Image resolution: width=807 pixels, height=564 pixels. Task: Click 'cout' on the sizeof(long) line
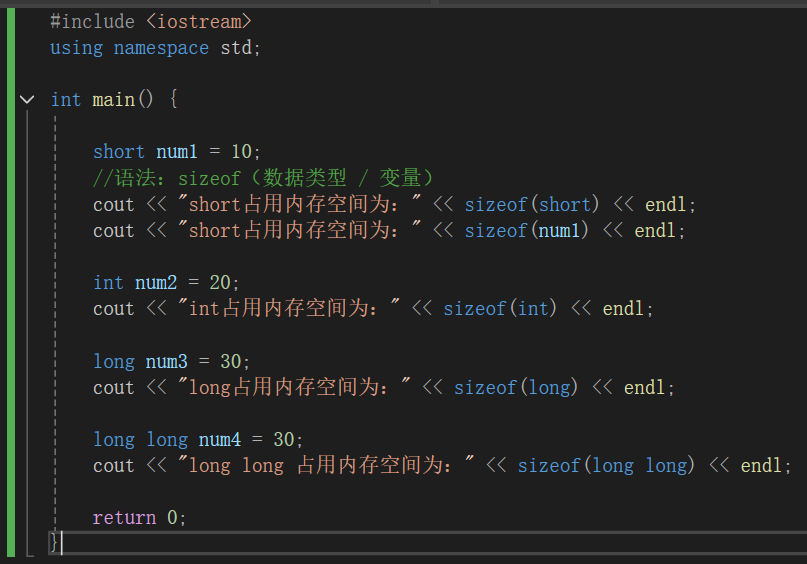114,387
